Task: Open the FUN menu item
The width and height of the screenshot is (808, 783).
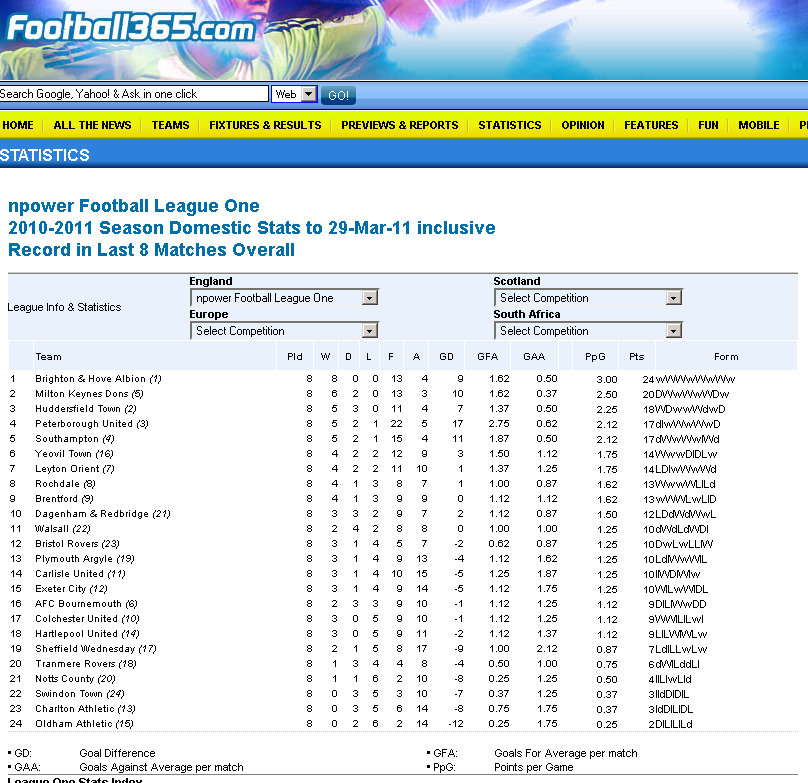Action: 708,125
